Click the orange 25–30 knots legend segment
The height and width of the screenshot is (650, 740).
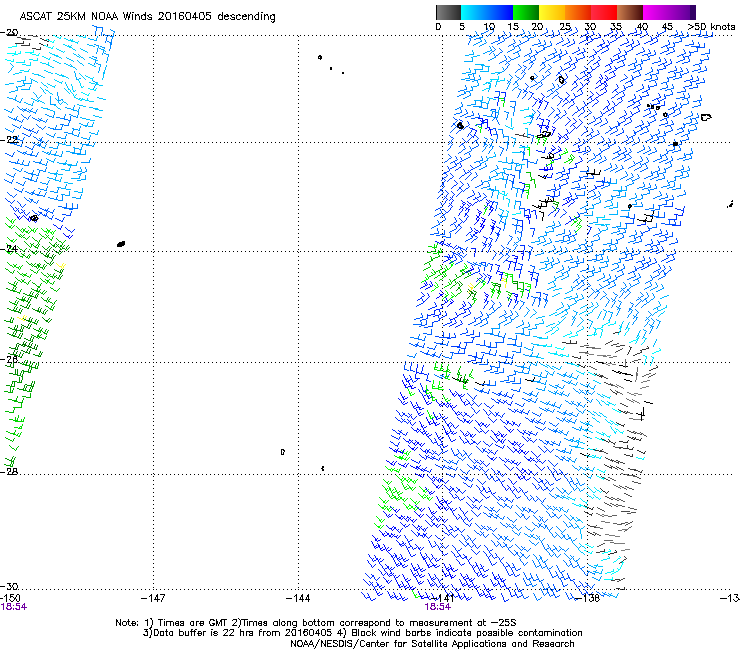(578, 12)
